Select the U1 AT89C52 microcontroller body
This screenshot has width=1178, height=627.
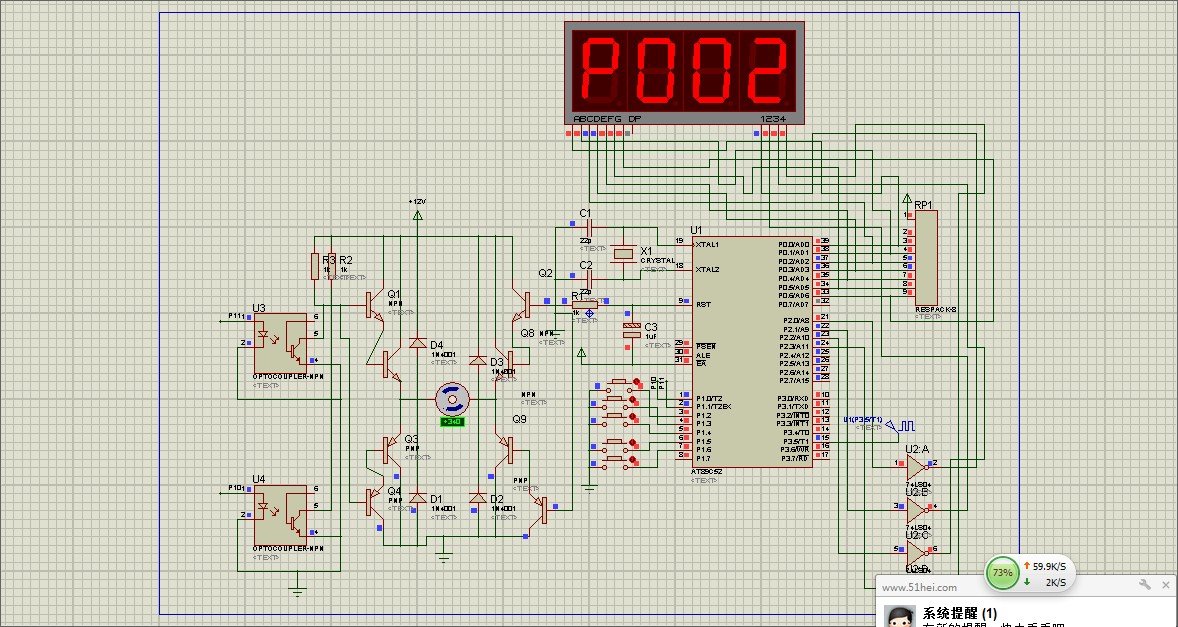tap(752, 351)
